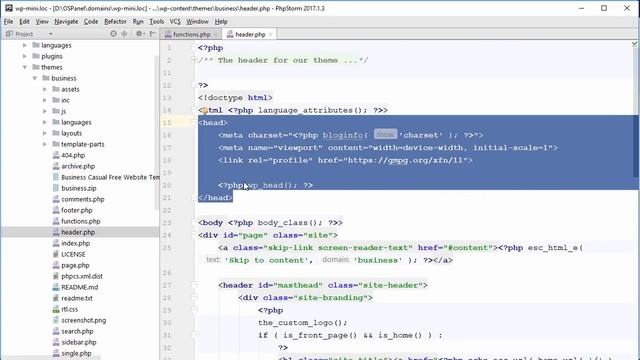The image size is (640, 360).
Task: Expand the js folder
Action: [44, 111]
